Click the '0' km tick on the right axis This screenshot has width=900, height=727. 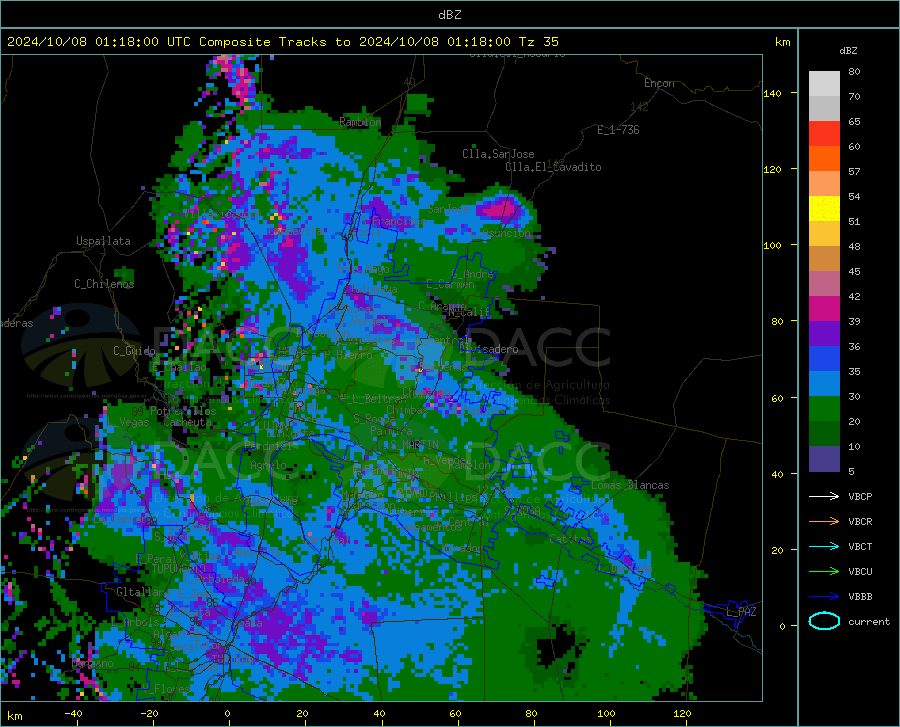782,626
